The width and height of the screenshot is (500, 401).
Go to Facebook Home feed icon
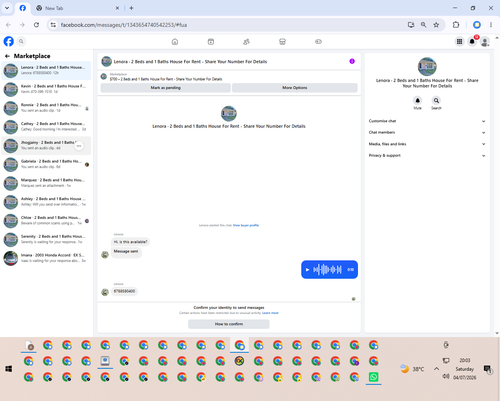[x=175, y=42]
